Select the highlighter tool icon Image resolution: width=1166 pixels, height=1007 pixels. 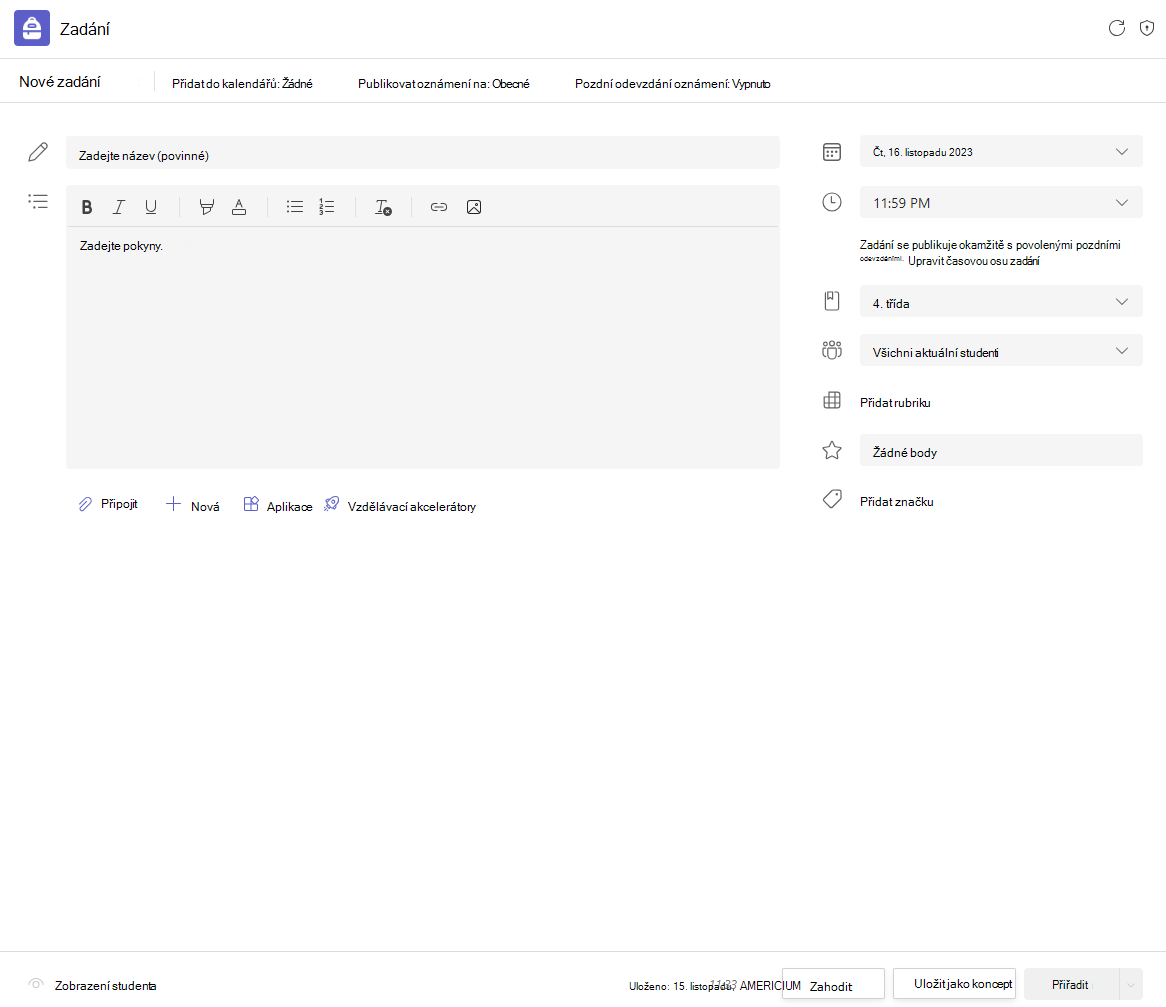[x=207, y=207]
